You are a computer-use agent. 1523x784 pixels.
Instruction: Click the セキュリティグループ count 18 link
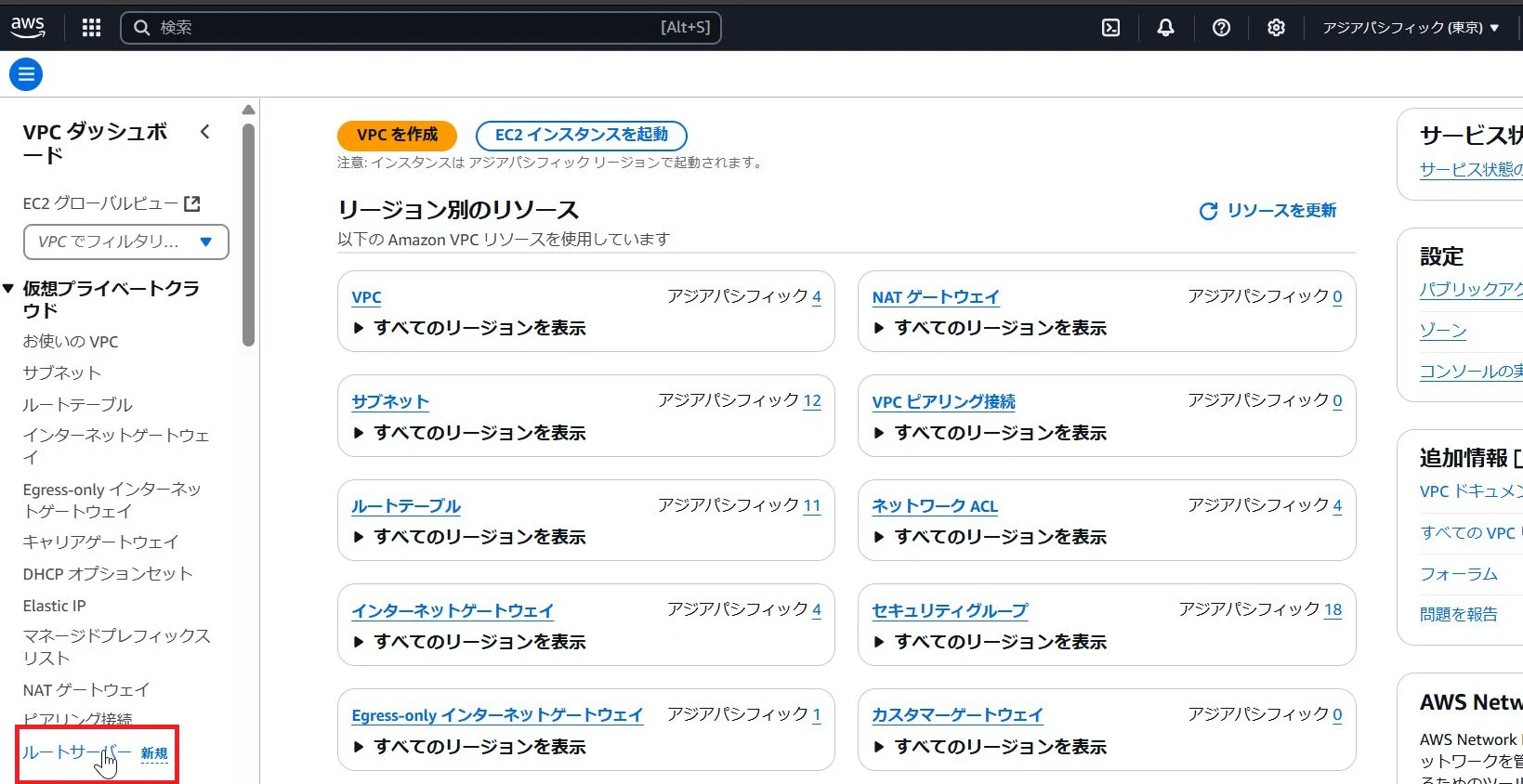click(1333, 609)
